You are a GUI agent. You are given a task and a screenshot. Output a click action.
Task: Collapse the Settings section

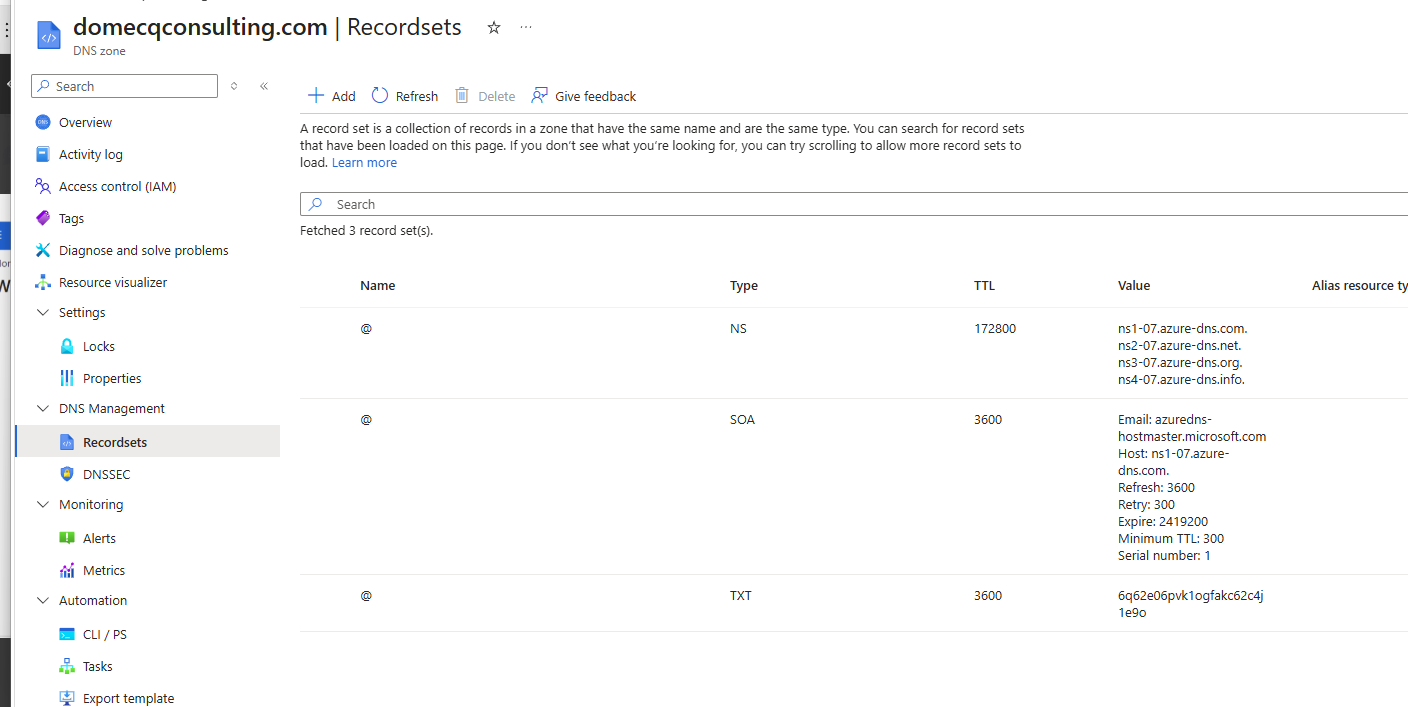click(43, 312)
